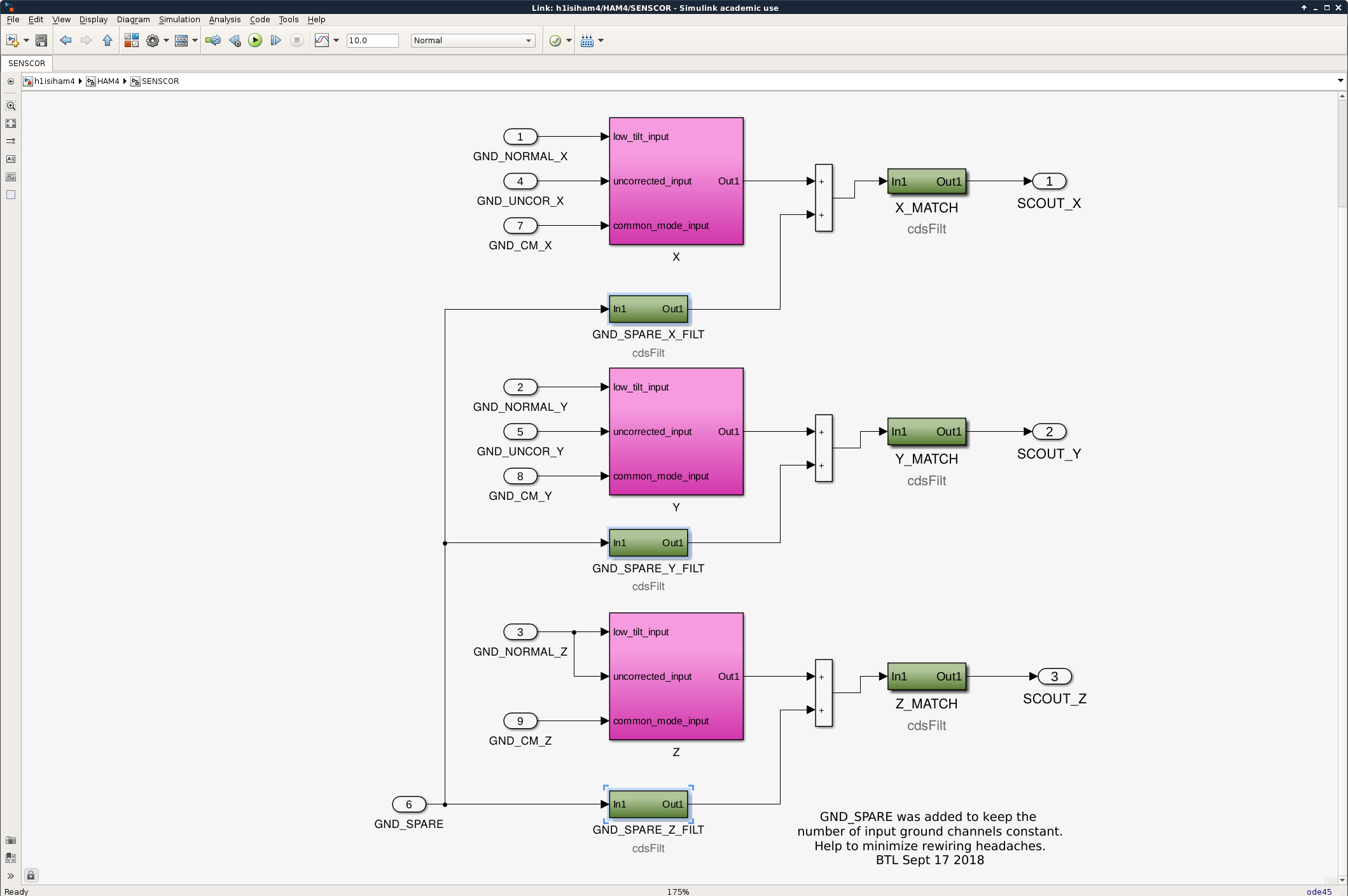
Task: Open the New Model dropdown arrow
Action: tap(26, 41)
